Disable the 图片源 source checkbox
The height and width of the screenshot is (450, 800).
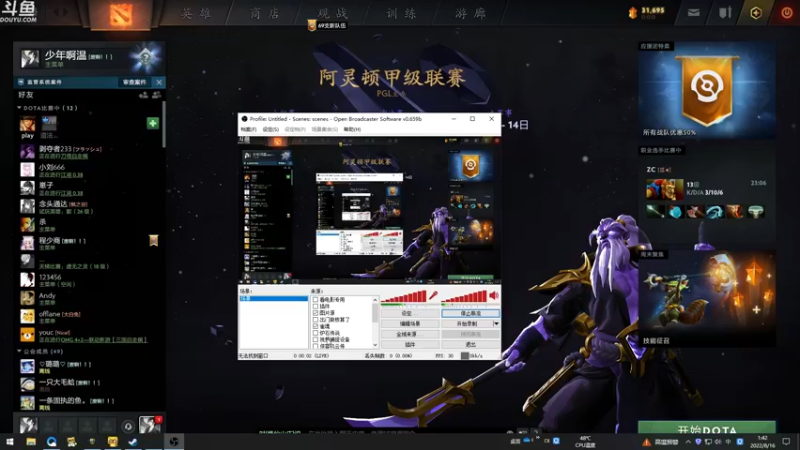tap(315, 313)
